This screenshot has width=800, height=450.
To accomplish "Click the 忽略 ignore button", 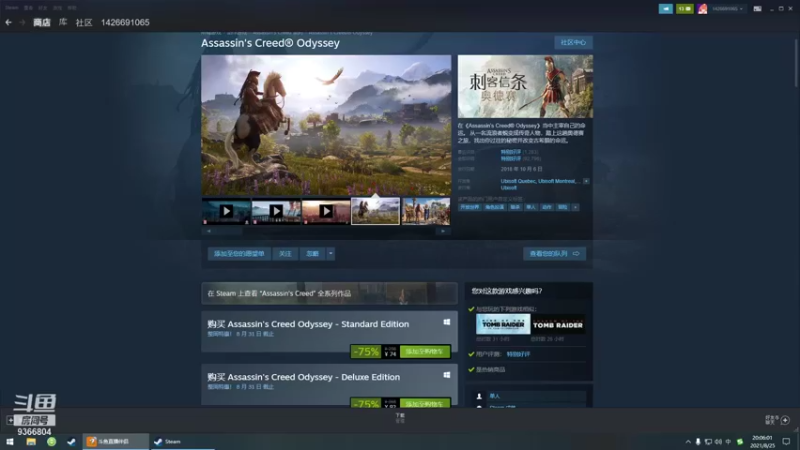I will (x=312, y=254).
